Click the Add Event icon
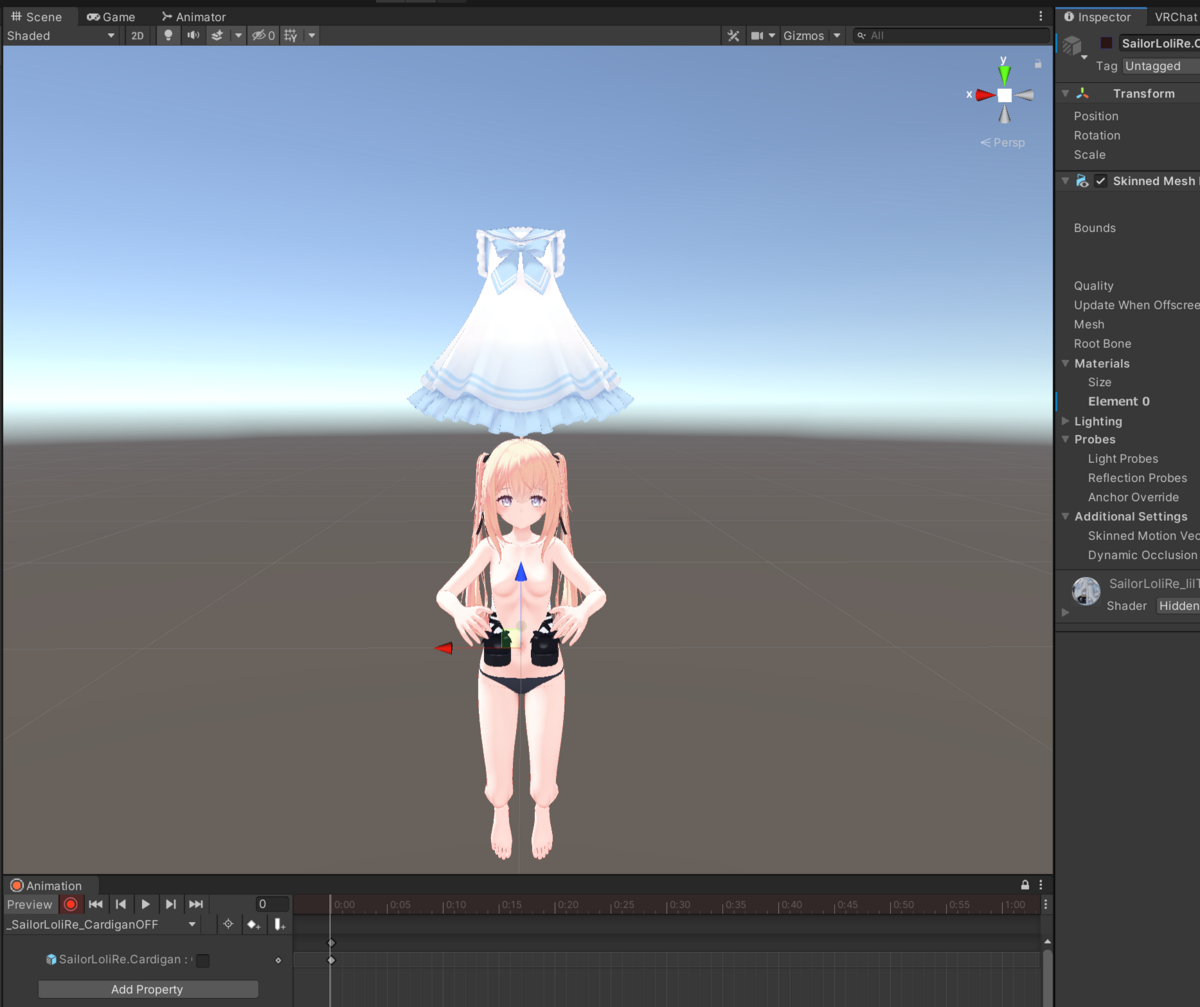The width and height of the screenshot is (1200, 1007). [280, 925]
